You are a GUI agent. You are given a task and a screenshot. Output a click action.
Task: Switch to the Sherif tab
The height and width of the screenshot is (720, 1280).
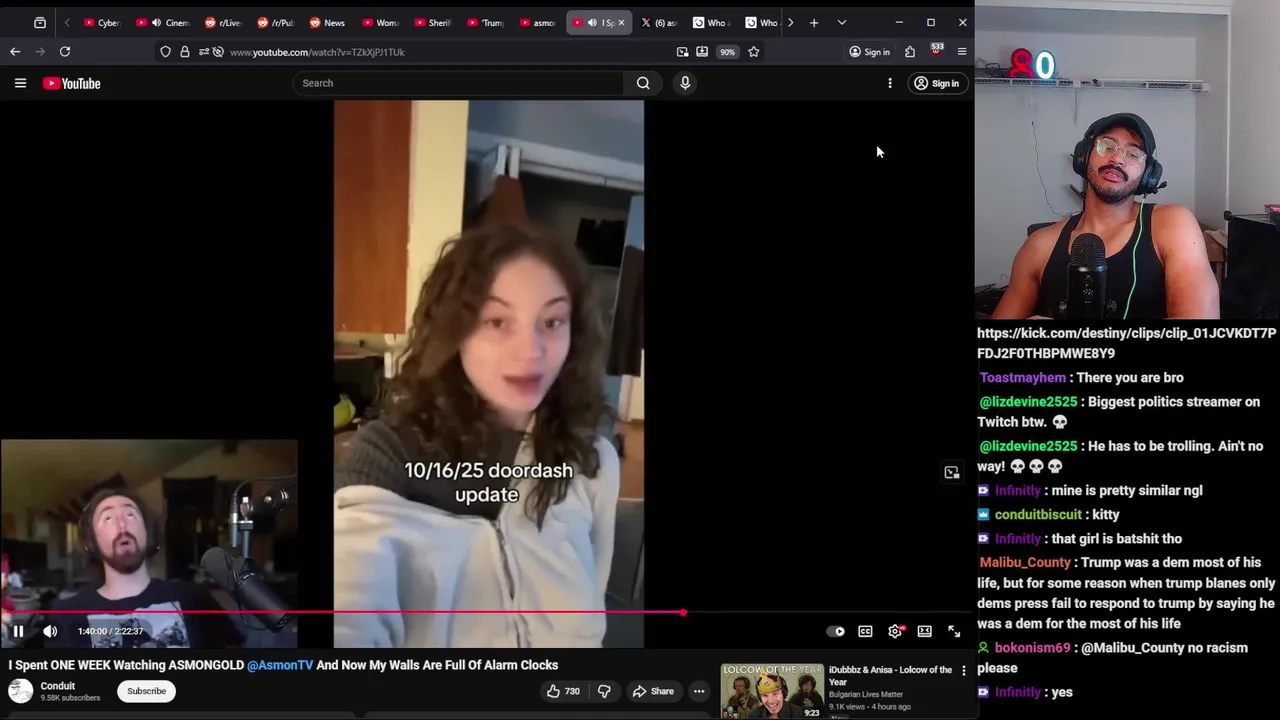click(x=432, y=22)
